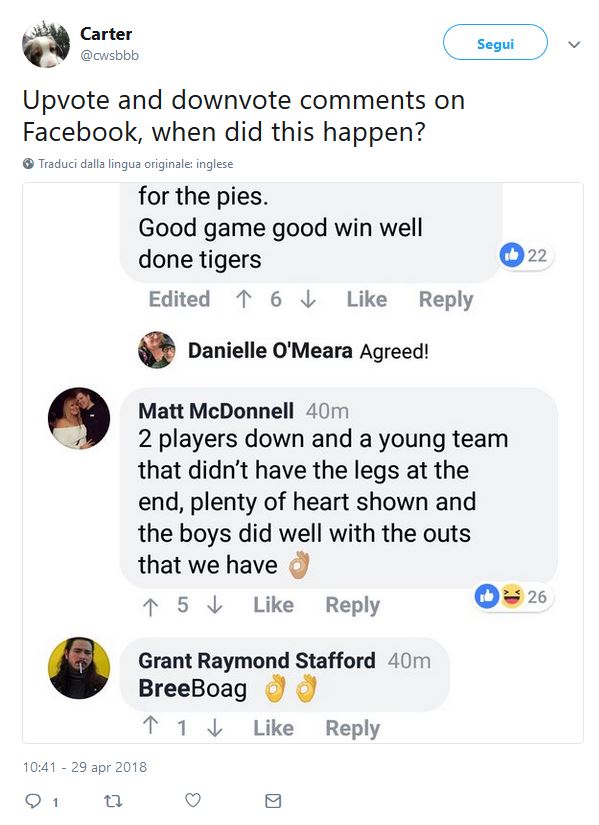Screen dimensions: 599x825
Task: Follow Carter with the Segui button
Action: (x=495, y=43)
